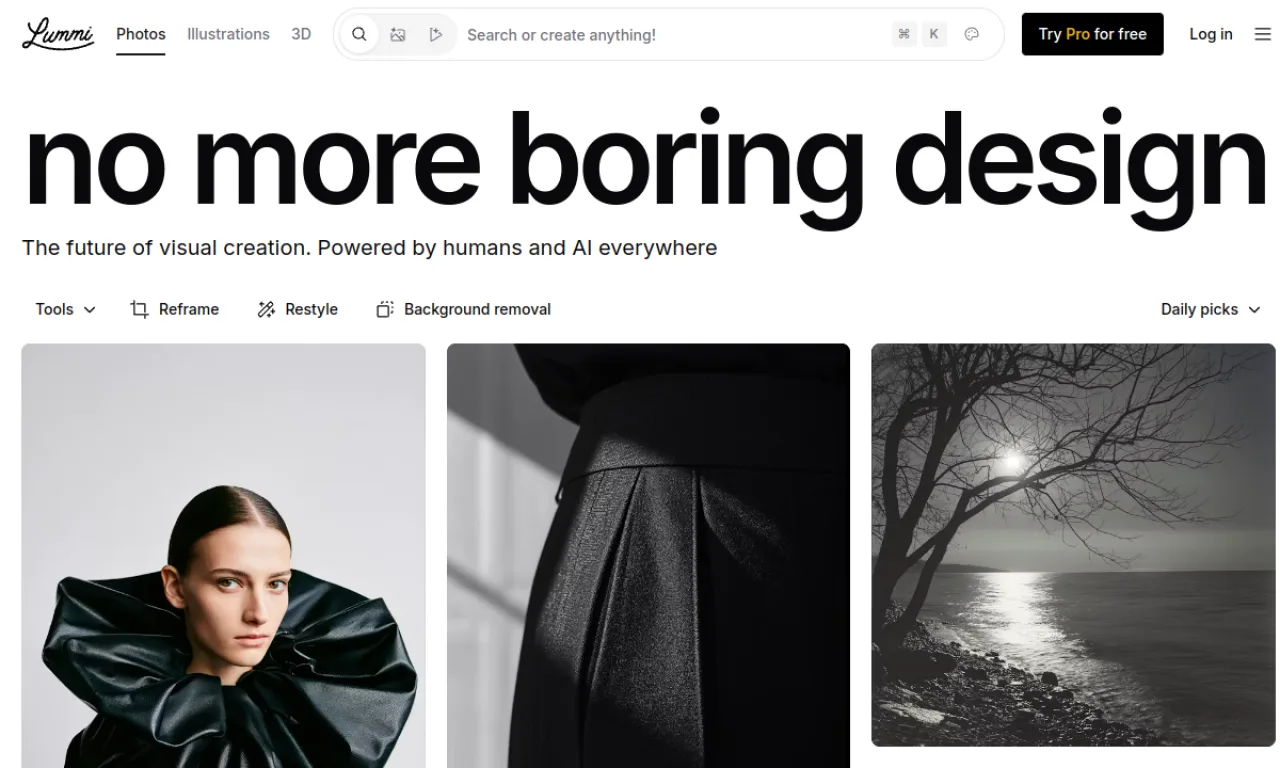Click the Log in link

click(x=1211, y=34)
